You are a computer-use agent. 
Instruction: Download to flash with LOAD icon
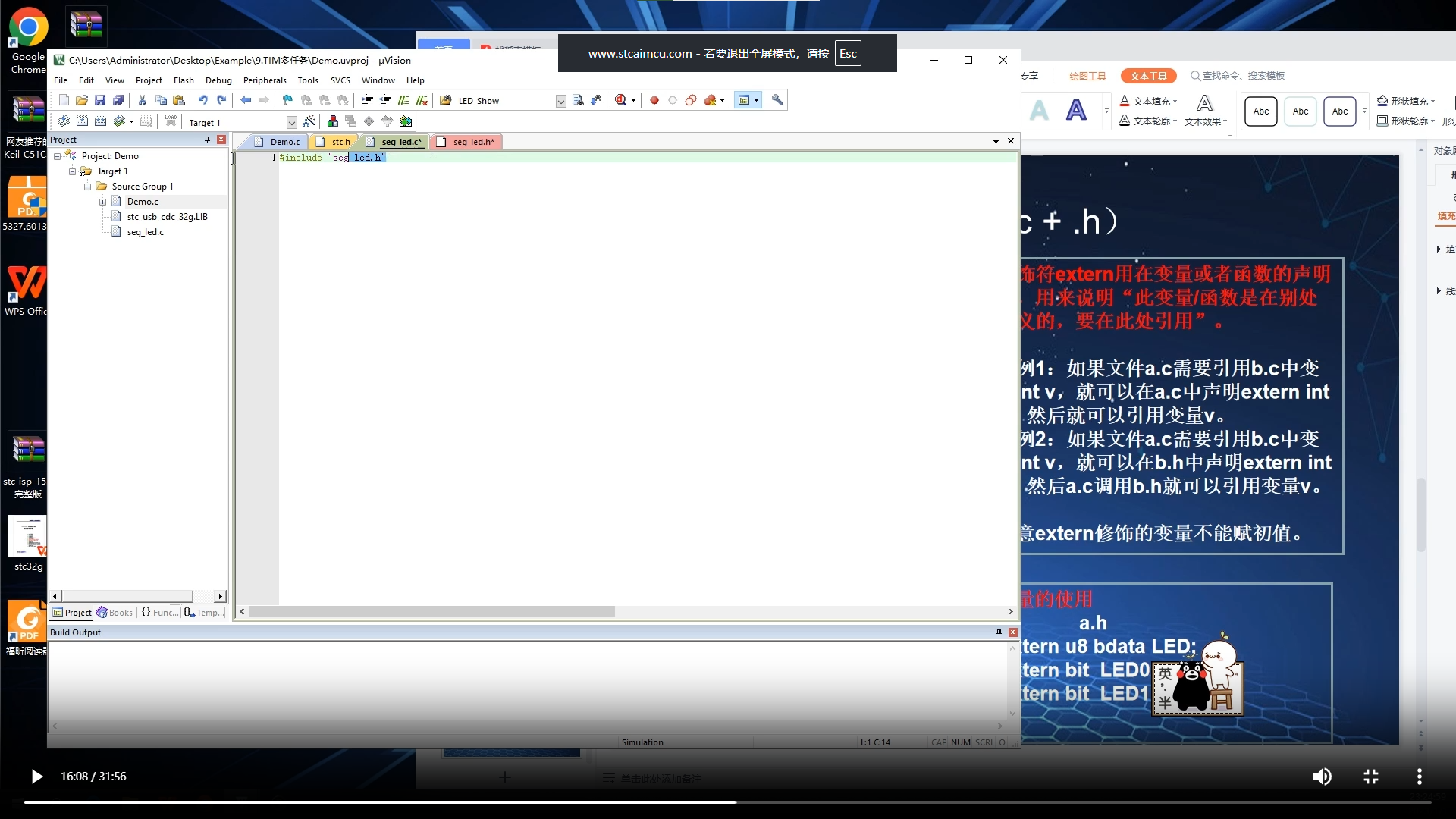coord(171,121)
